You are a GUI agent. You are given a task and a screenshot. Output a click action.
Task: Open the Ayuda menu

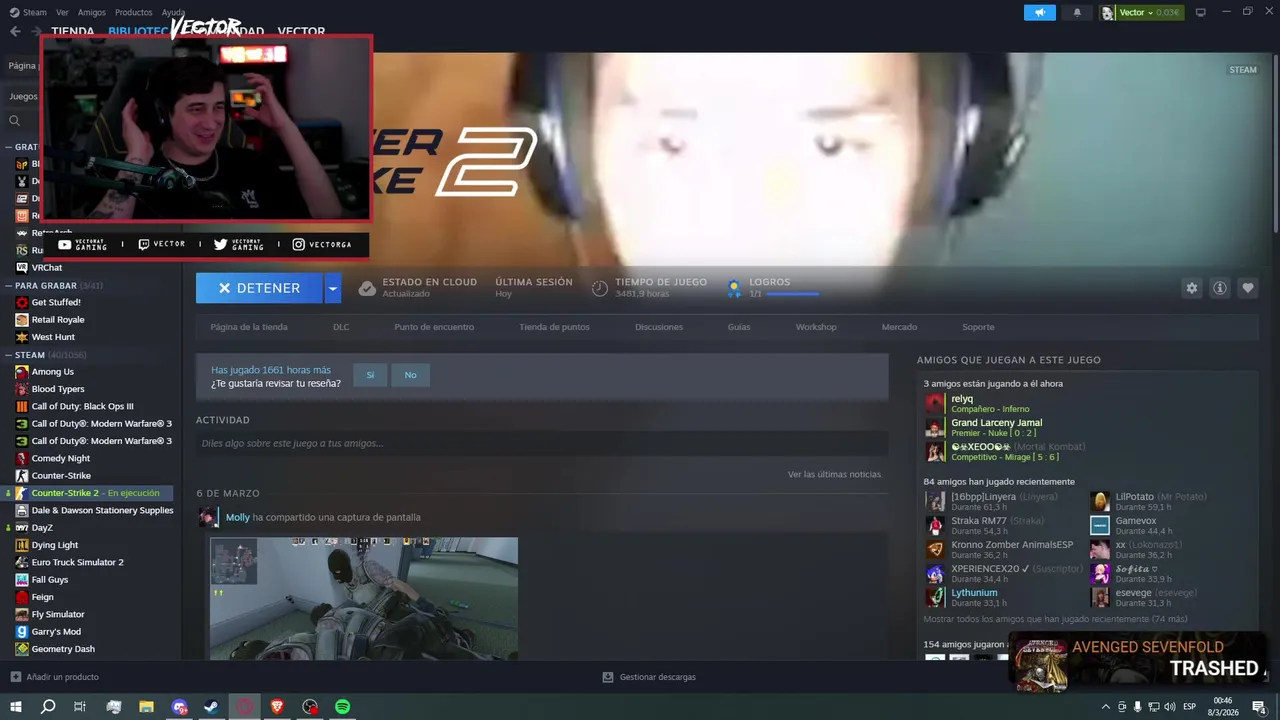tap(173, 12)
